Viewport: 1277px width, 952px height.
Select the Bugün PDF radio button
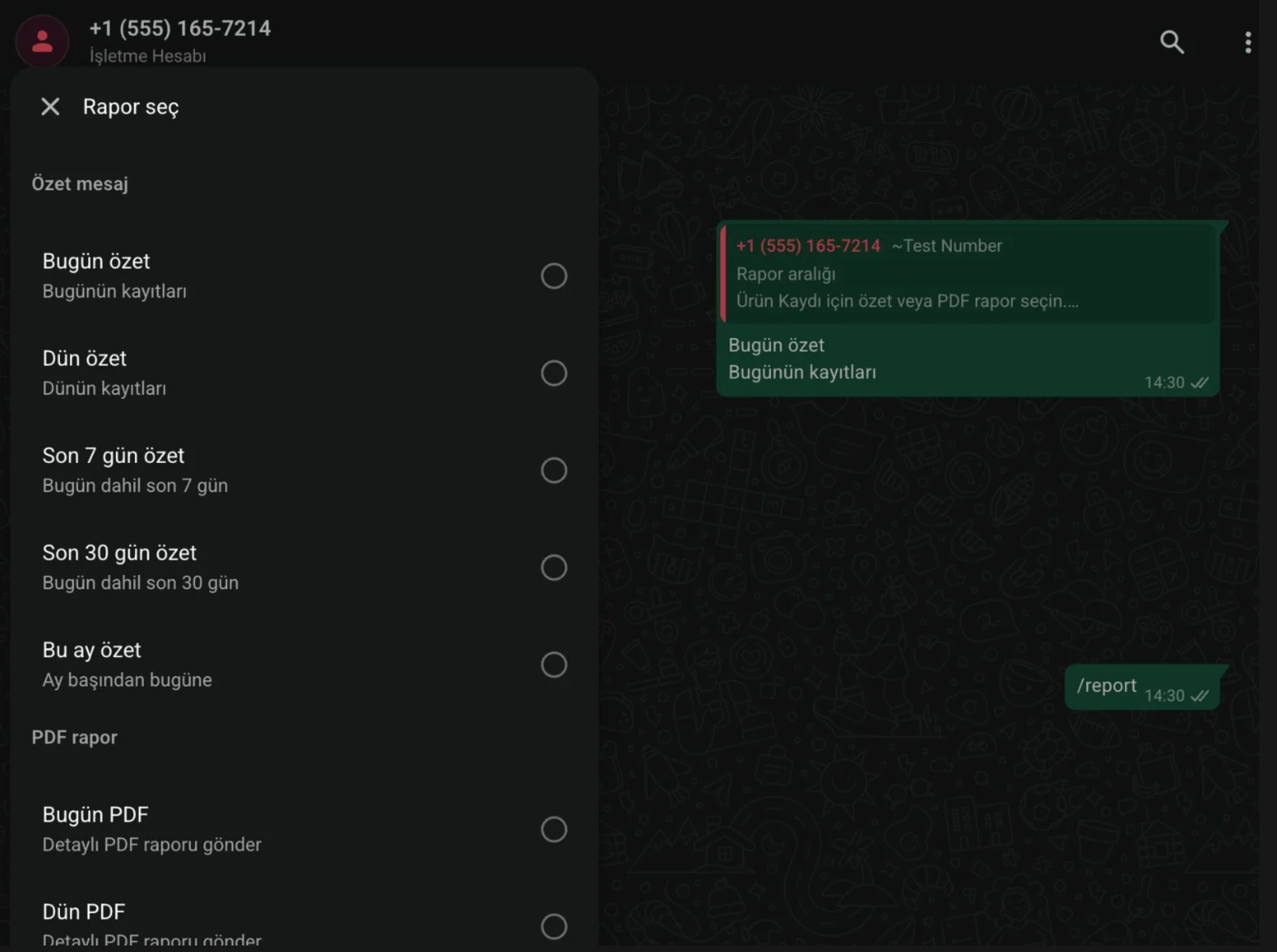click(x=554, y=829)
